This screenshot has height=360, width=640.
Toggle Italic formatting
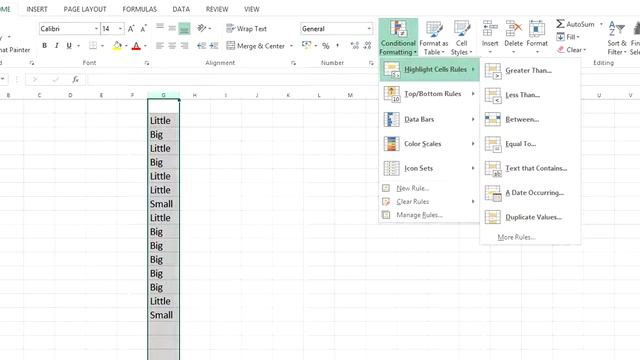coord(57,46)
